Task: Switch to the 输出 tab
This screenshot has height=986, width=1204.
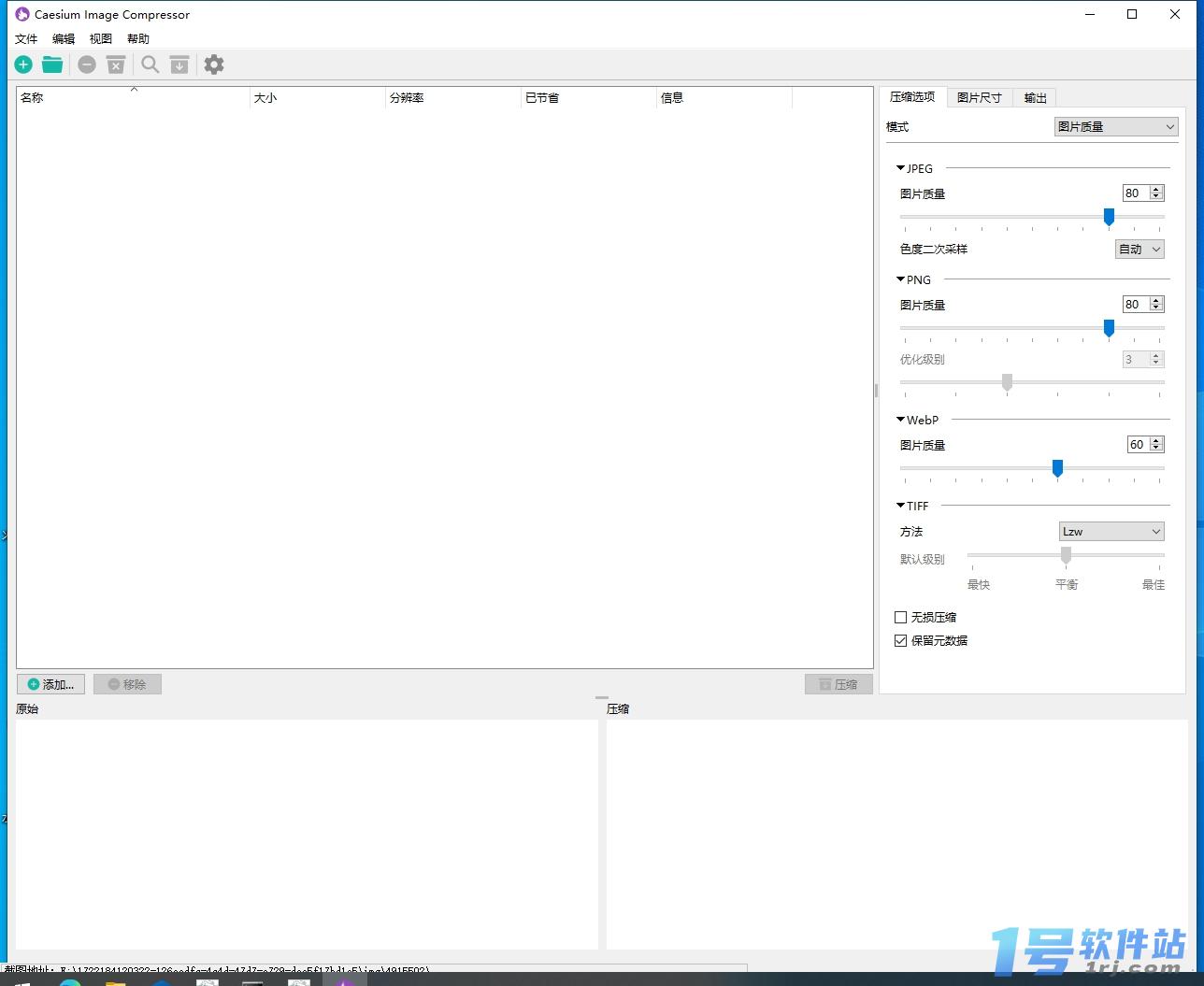Action: (1035, 98)
